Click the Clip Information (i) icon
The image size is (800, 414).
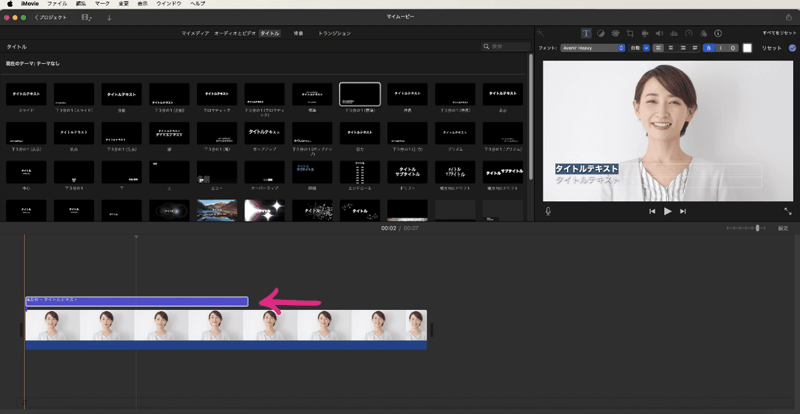(718, 33)
